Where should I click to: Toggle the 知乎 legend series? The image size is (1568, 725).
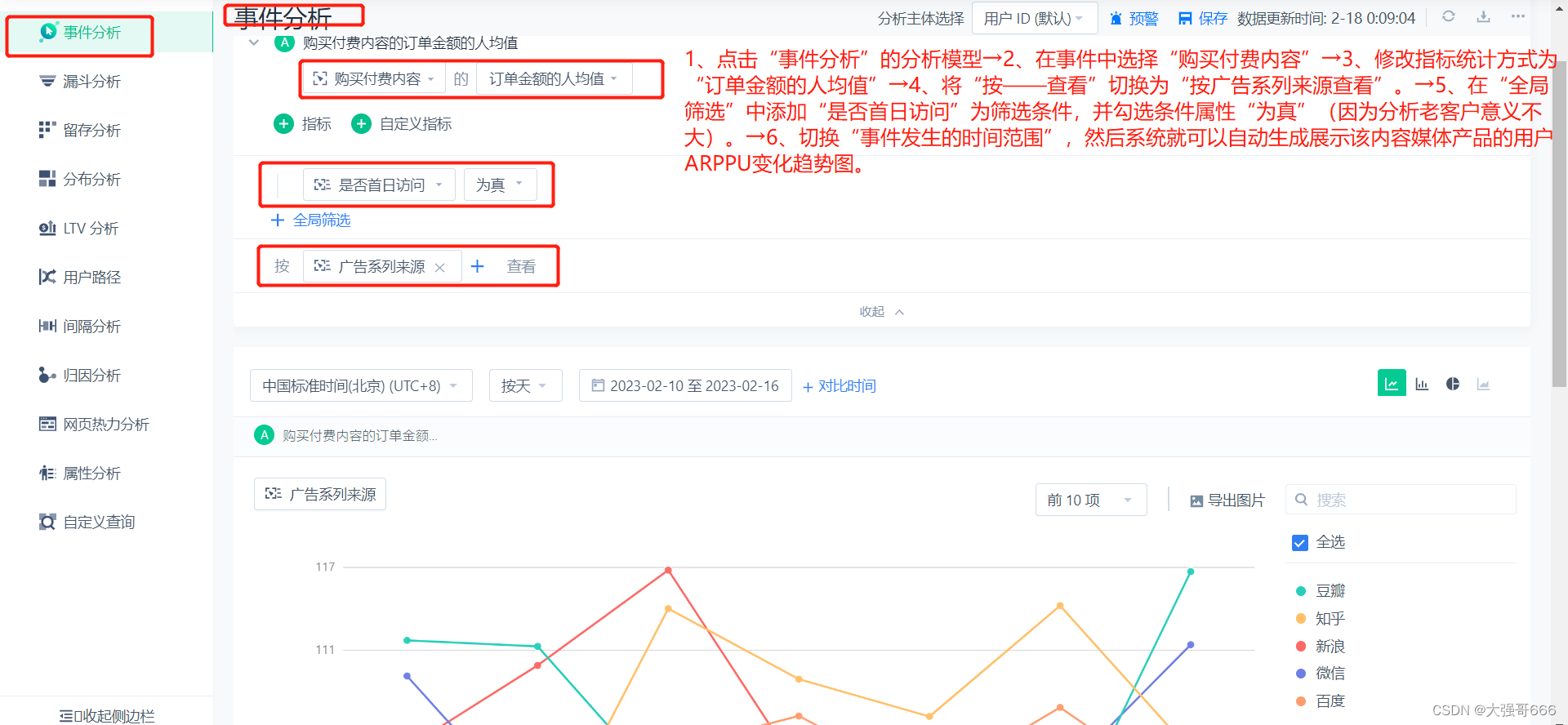pyautogui.click(x=1321, y=619)
